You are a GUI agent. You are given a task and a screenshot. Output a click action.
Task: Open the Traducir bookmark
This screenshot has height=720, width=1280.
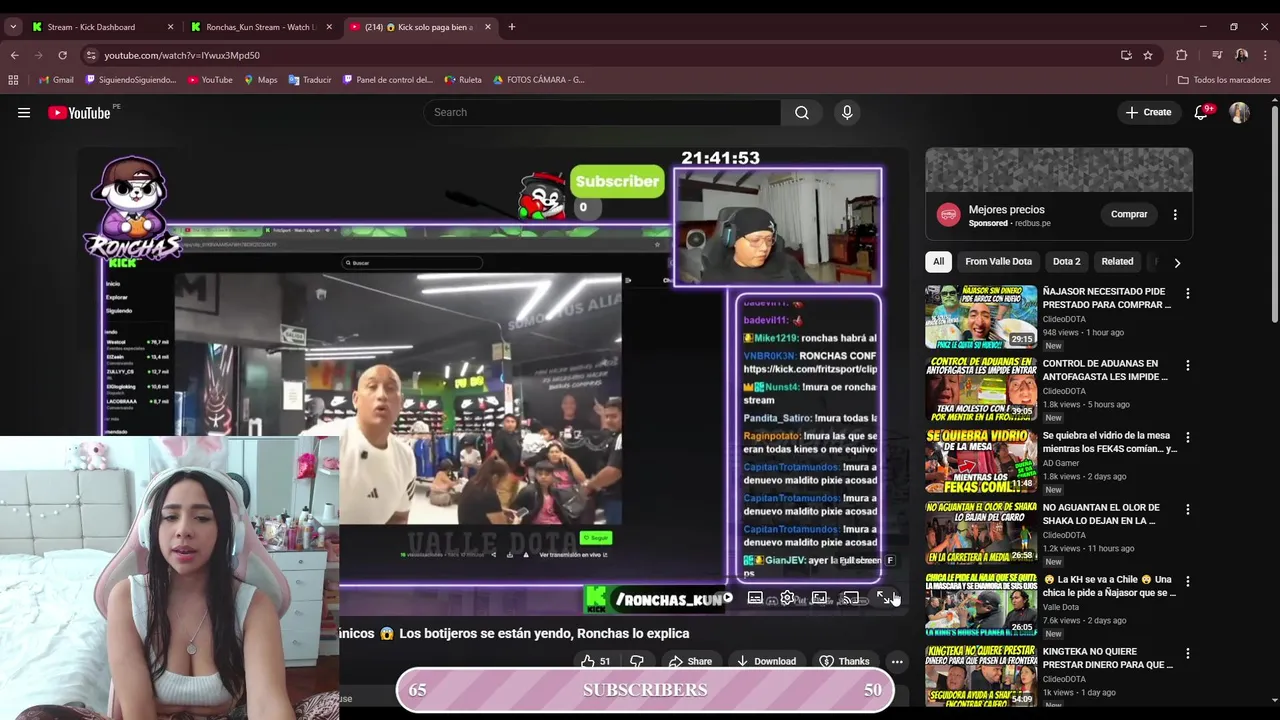coord(310,80)
